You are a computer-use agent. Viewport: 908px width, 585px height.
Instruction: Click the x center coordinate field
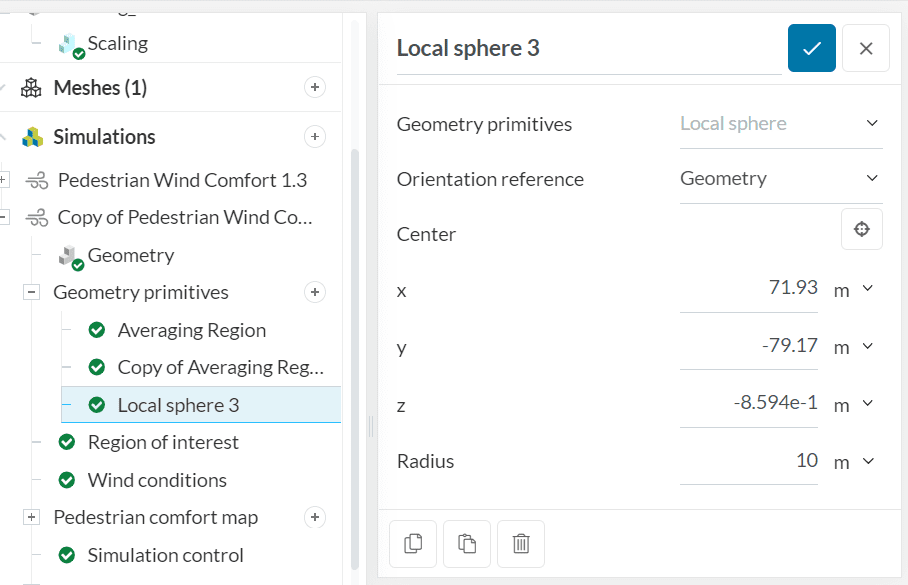(x=749, y=289)
